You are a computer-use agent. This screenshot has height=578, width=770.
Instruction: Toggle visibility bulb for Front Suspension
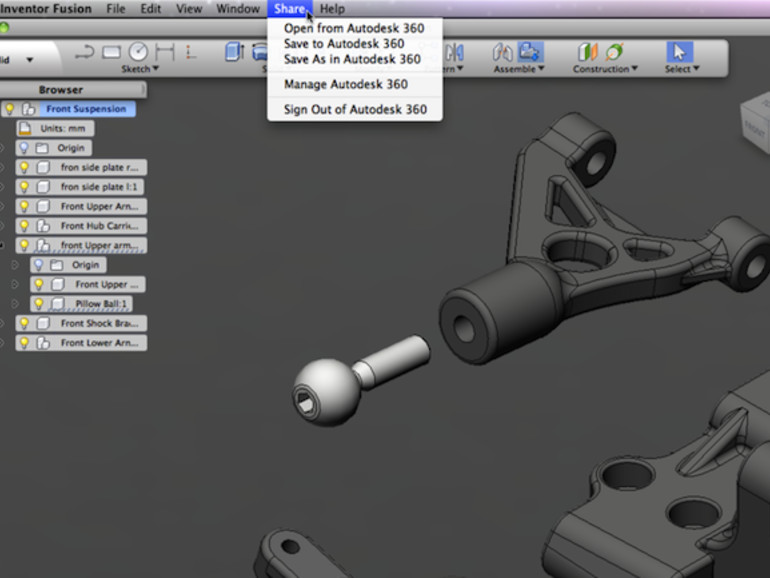click(9, 109)
